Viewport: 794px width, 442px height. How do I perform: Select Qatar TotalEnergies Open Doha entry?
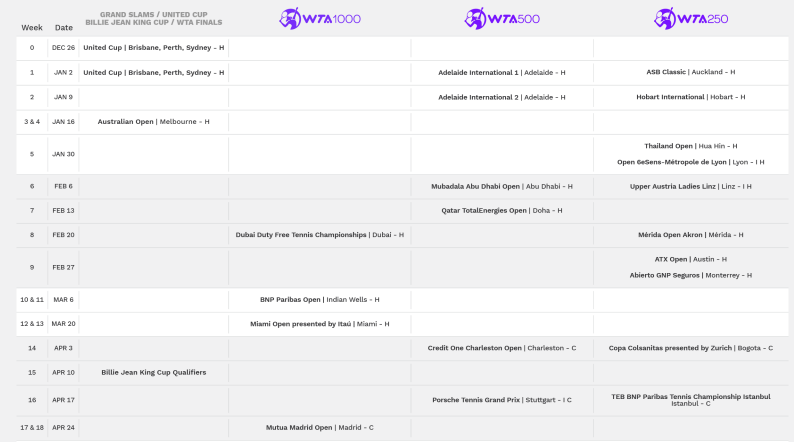pyautogui.click(x=502, y=211)
